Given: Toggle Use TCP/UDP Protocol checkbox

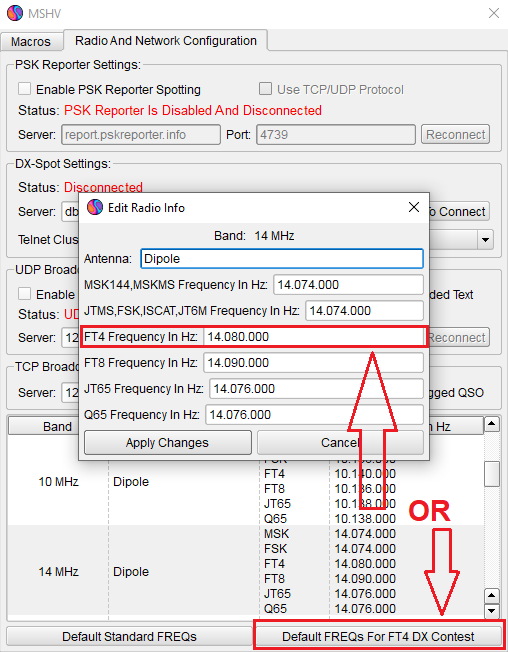Looking at the screenshot, I should tap(265, 89).
